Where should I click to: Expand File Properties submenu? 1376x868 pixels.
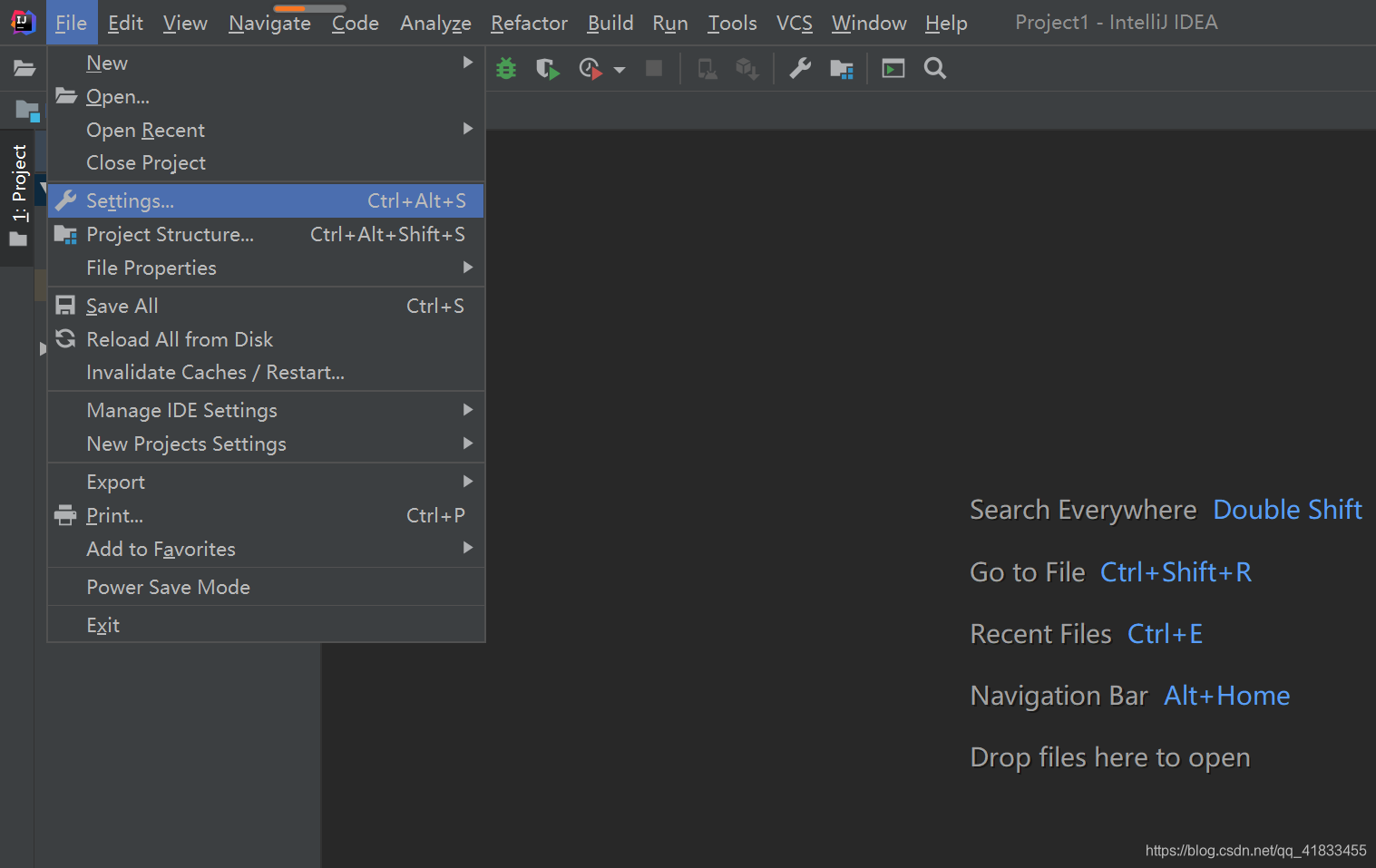266,268
